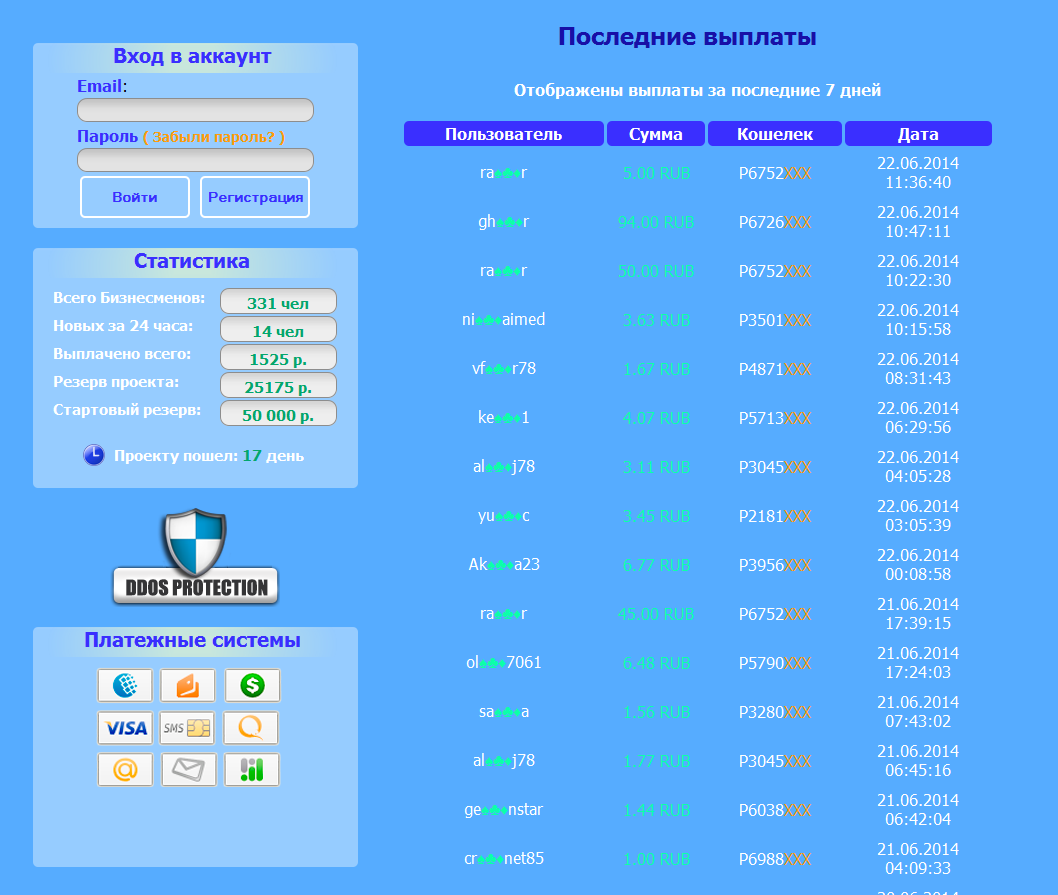
Task: Click wallet P5790XXX
Action: pyautogui.click(x=775, y=663)
